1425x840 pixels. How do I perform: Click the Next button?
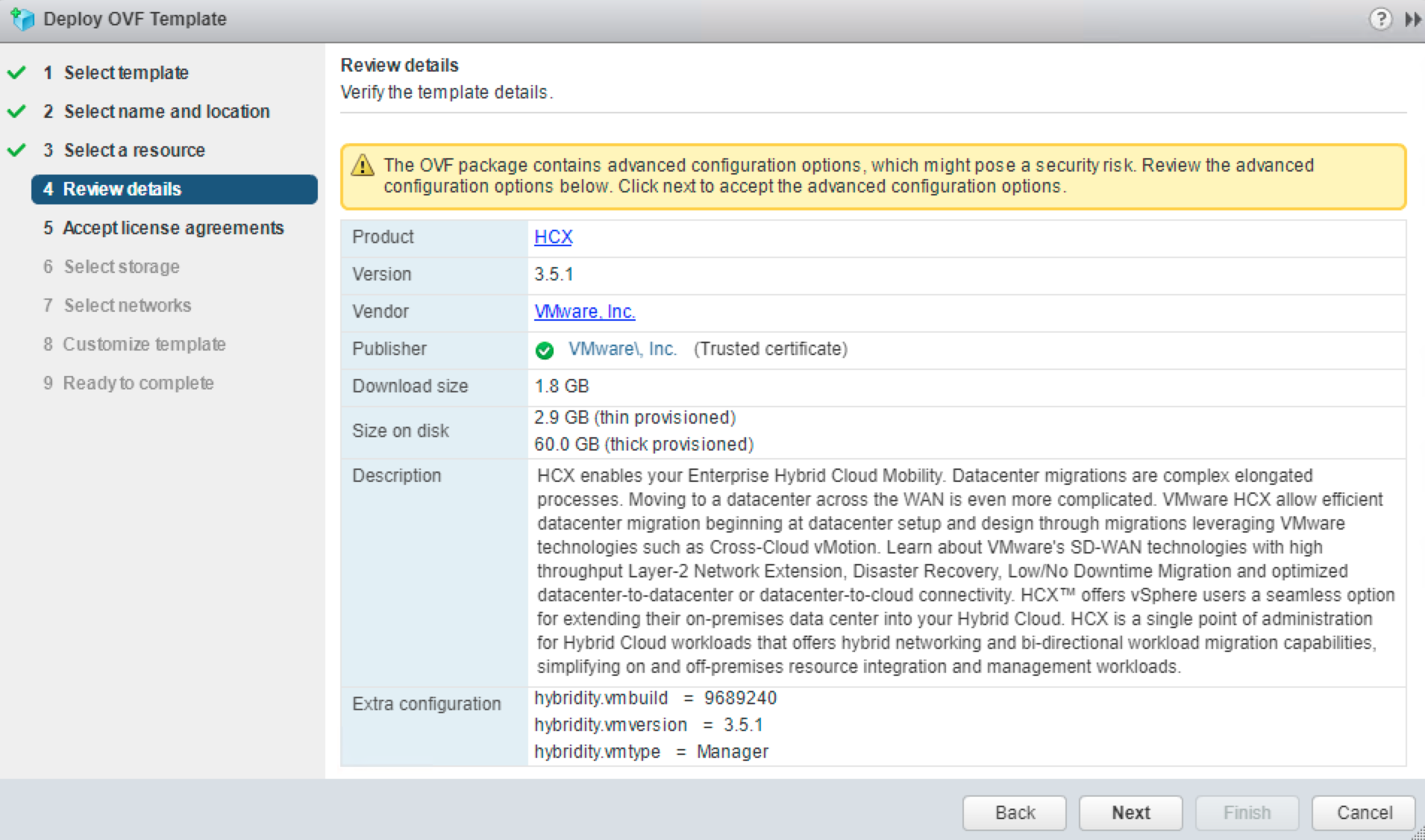pos(1130,812)
